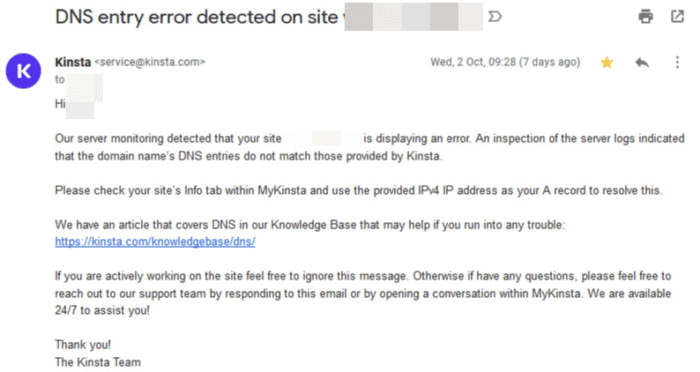Click the redacted site name in the subject
Screen dimensions: 700x372
413,17
